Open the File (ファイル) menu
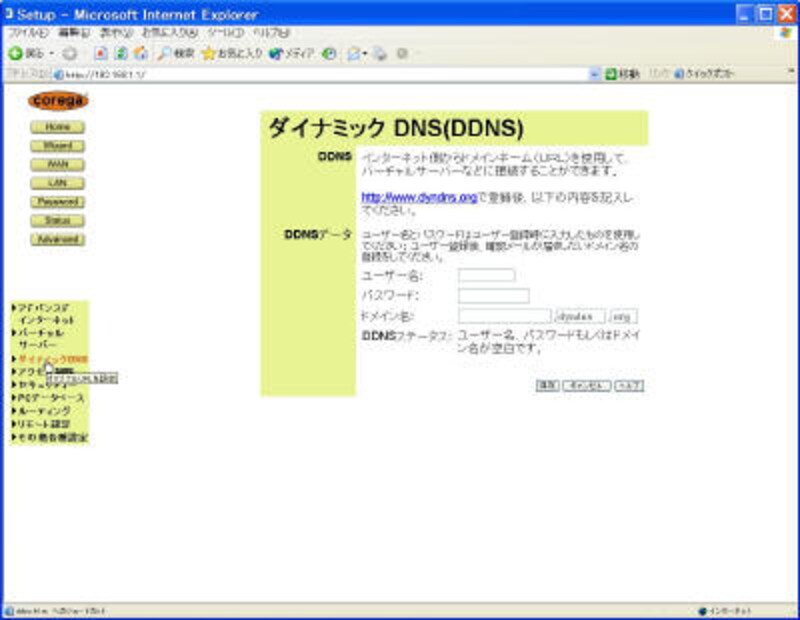The image size is (800, 620). point(22,33)
